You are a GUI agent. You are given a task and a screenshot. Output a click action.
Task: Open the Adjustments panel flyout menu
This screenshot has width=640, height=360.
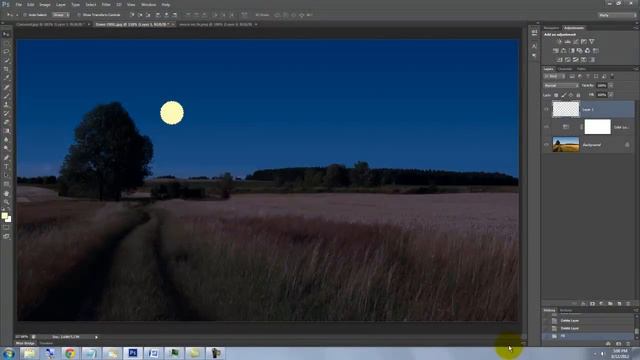click(x=636, y=28)
